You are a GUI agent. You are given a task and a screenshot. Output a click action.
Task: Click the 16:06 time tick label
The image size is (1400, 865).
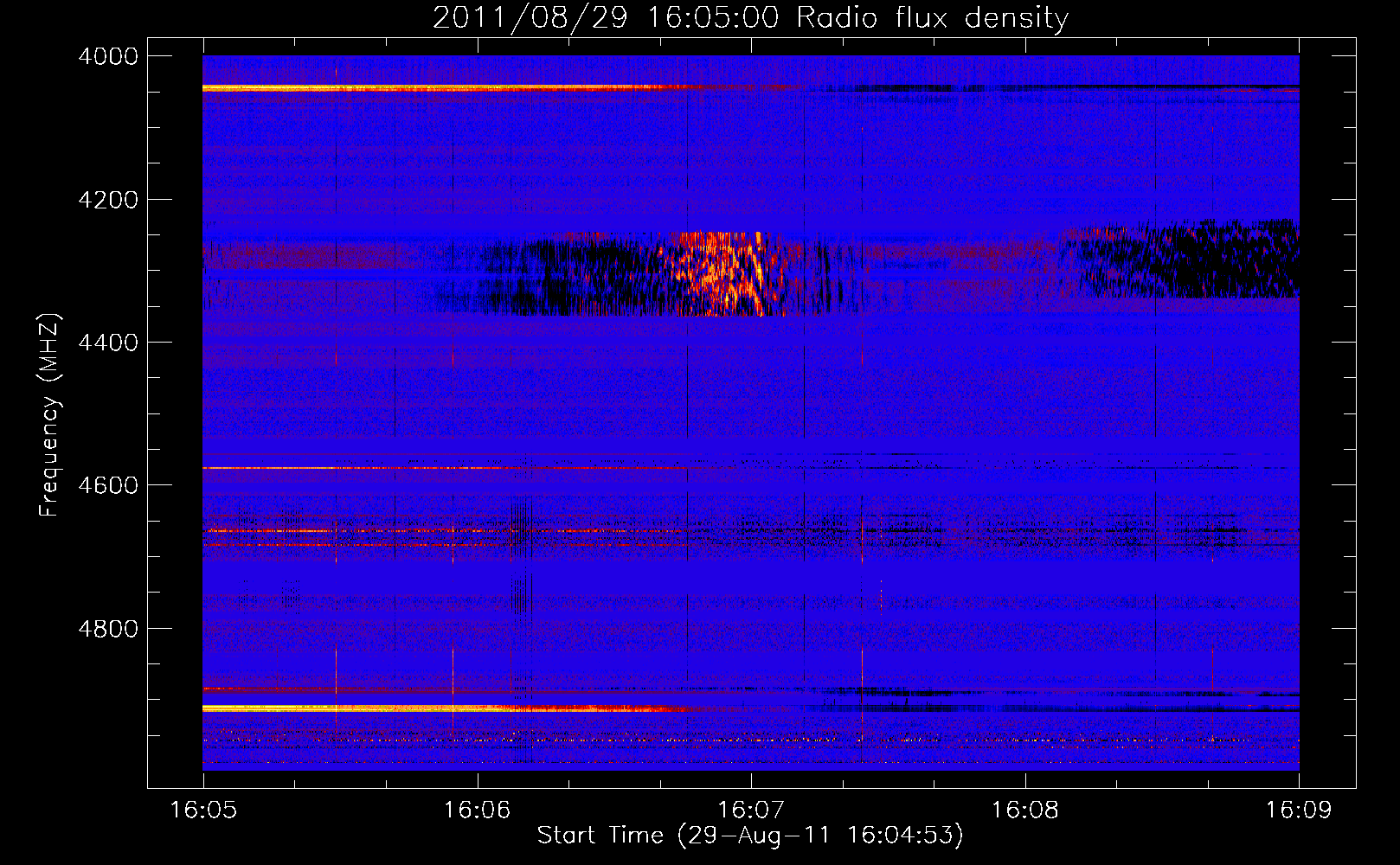click(477, 811)
